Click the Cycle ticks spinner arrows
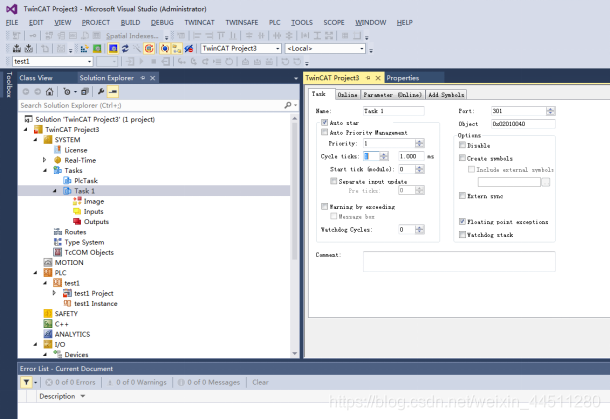610x420 pixels. [384, 156]
